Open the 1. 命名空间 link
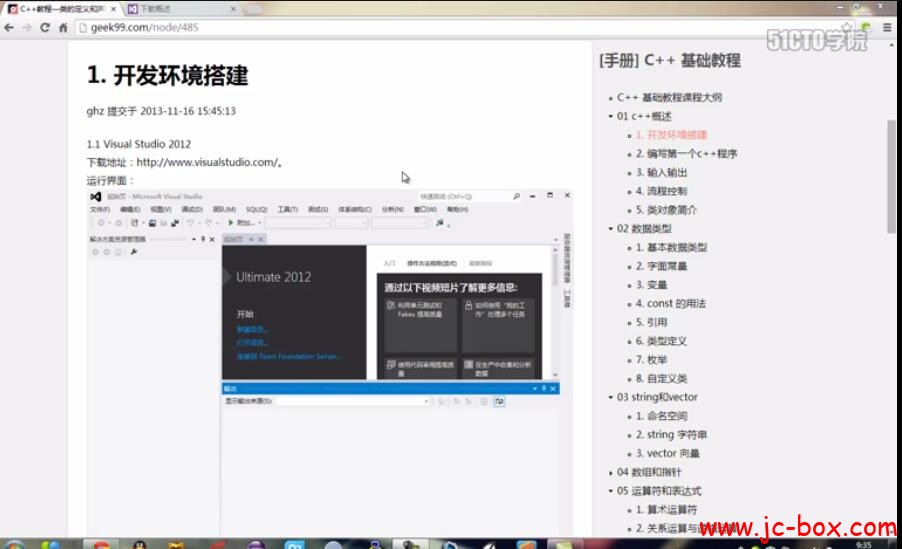The width and height of the screenshot is (902, 549). tap(662, 416)
